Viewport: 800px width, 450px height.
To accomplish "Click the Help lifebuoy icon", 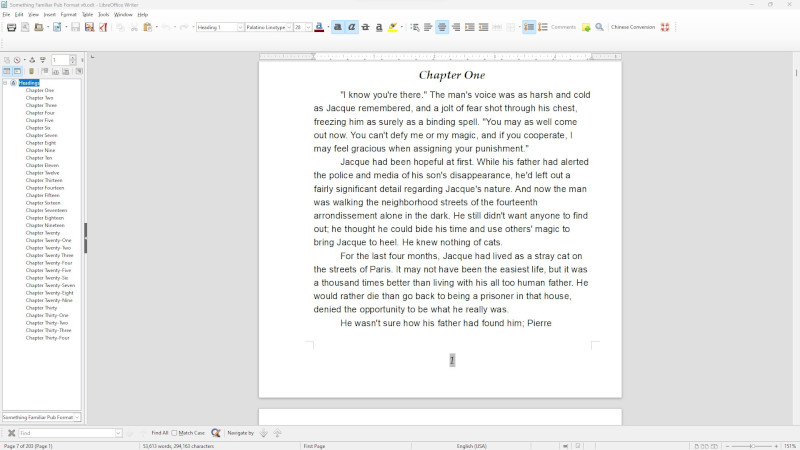I will click(x=665, y=27).
